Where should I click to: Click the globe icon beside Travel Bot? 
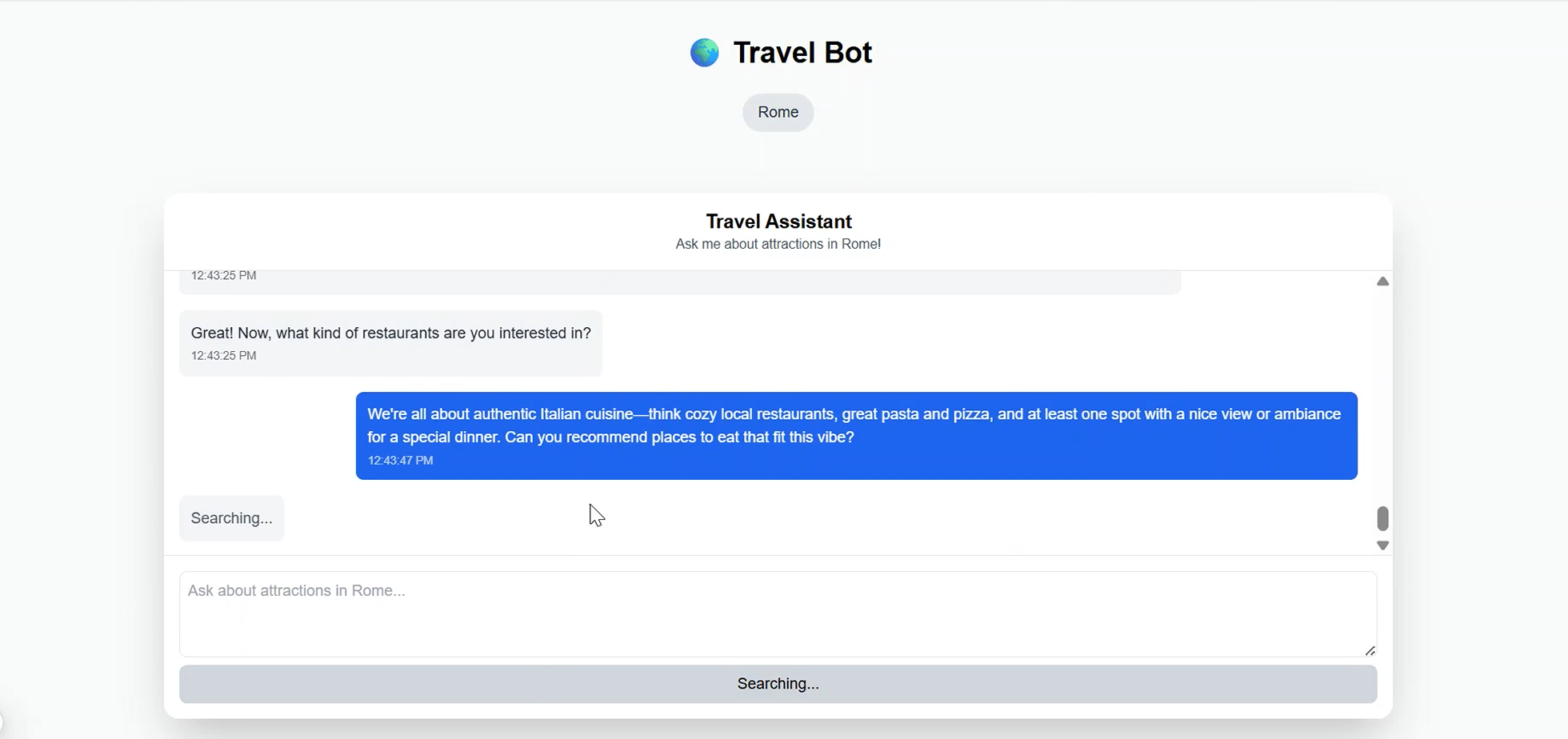(705, 53)
